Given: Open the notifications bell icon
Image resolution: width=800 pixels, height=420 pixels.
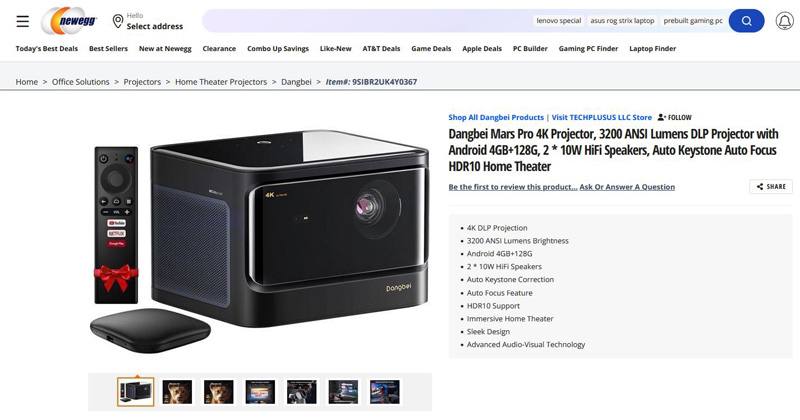Looking at the screenshot, I should click(785, 21).
